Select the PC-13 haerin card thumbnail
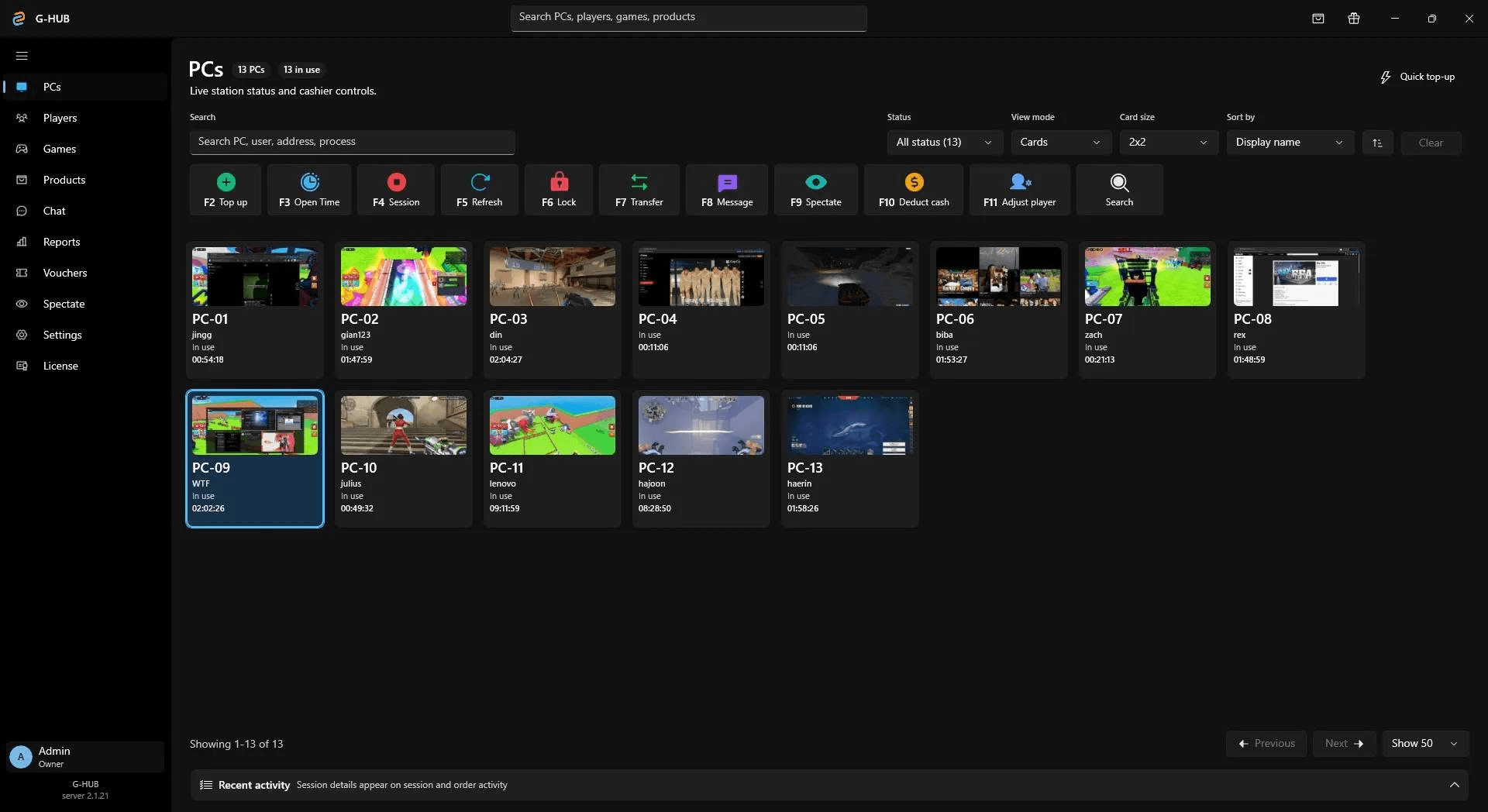 850,425
